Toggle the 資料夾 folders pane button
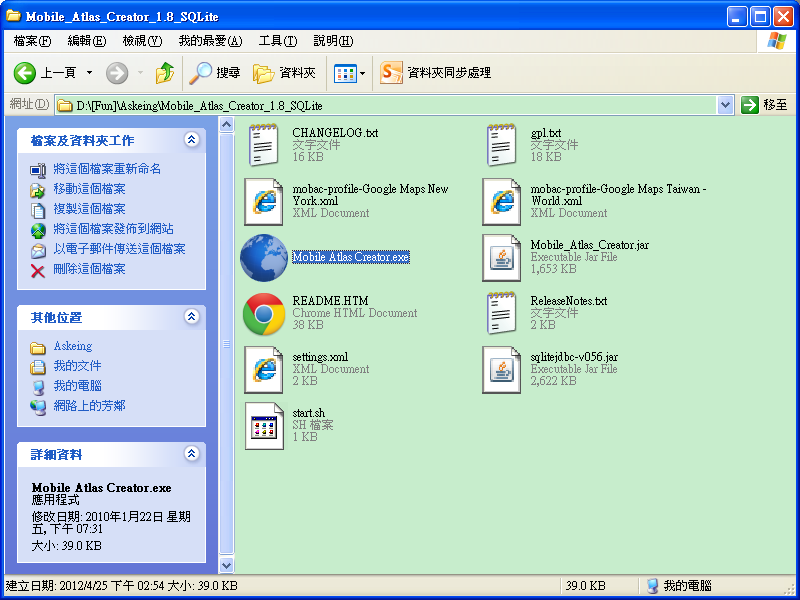 [x=284, y=73]
